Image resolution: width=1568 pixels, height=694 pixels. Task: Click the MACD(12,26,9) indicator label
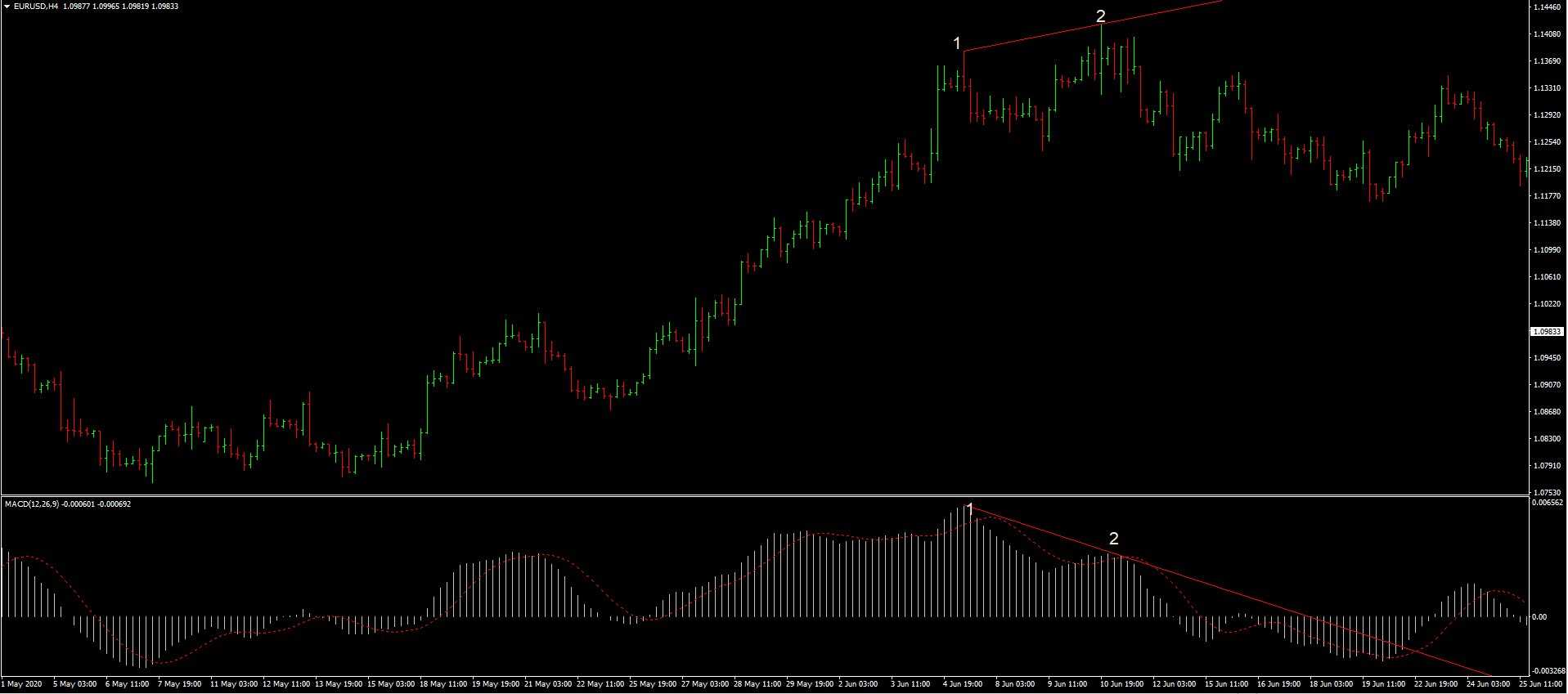(31, 504)
